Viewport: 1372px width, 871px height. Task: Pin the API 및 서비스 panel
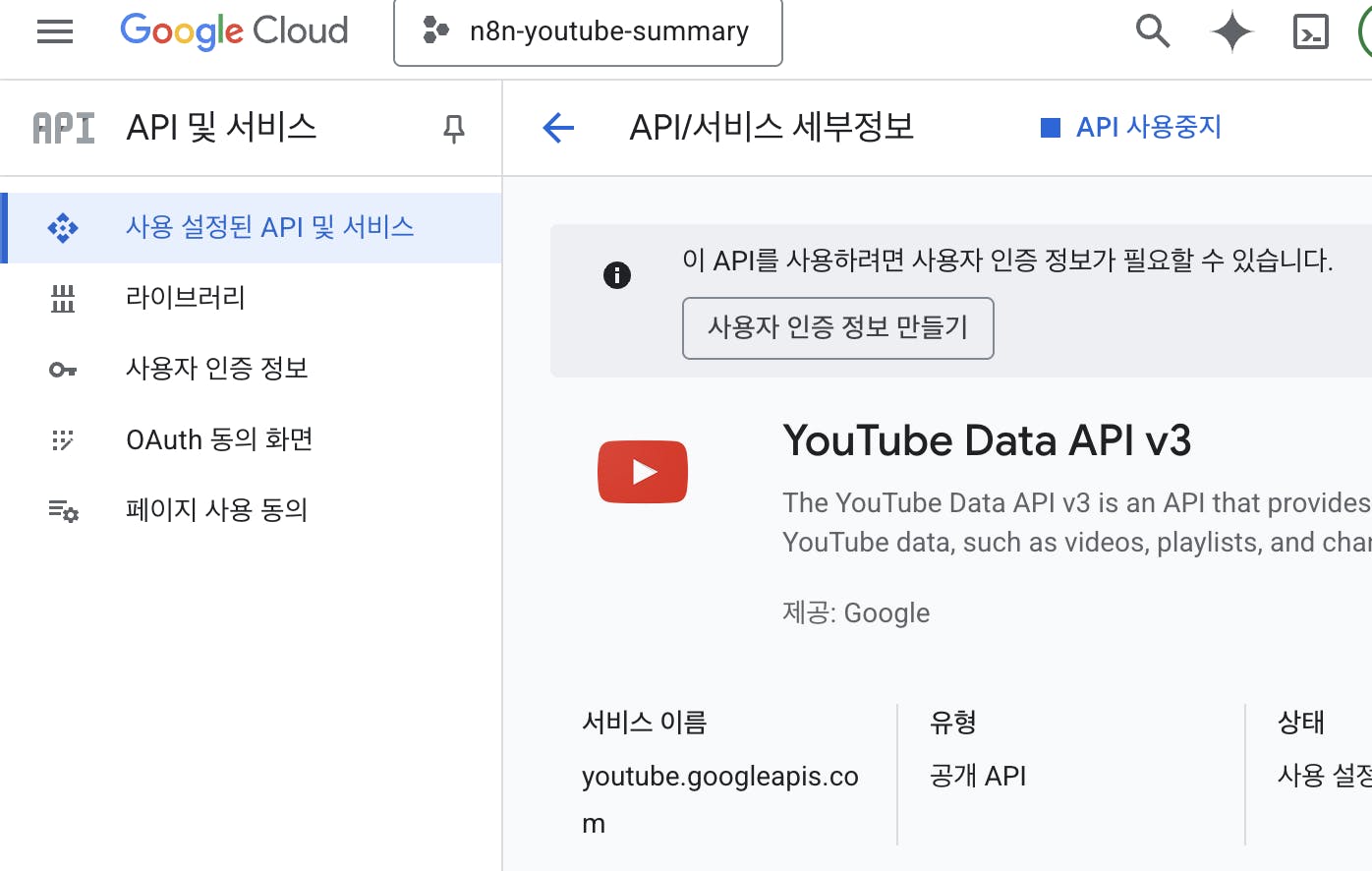[453, 129]
